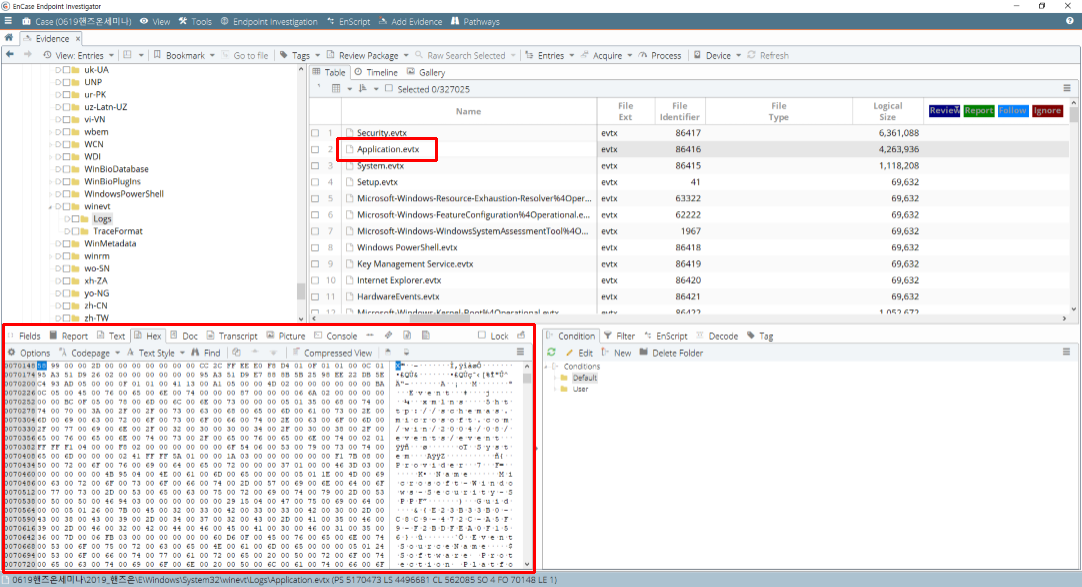The image size is (1082, 587).
Task: Switch to the Decode tab
Action: click(x=717, y=336)
